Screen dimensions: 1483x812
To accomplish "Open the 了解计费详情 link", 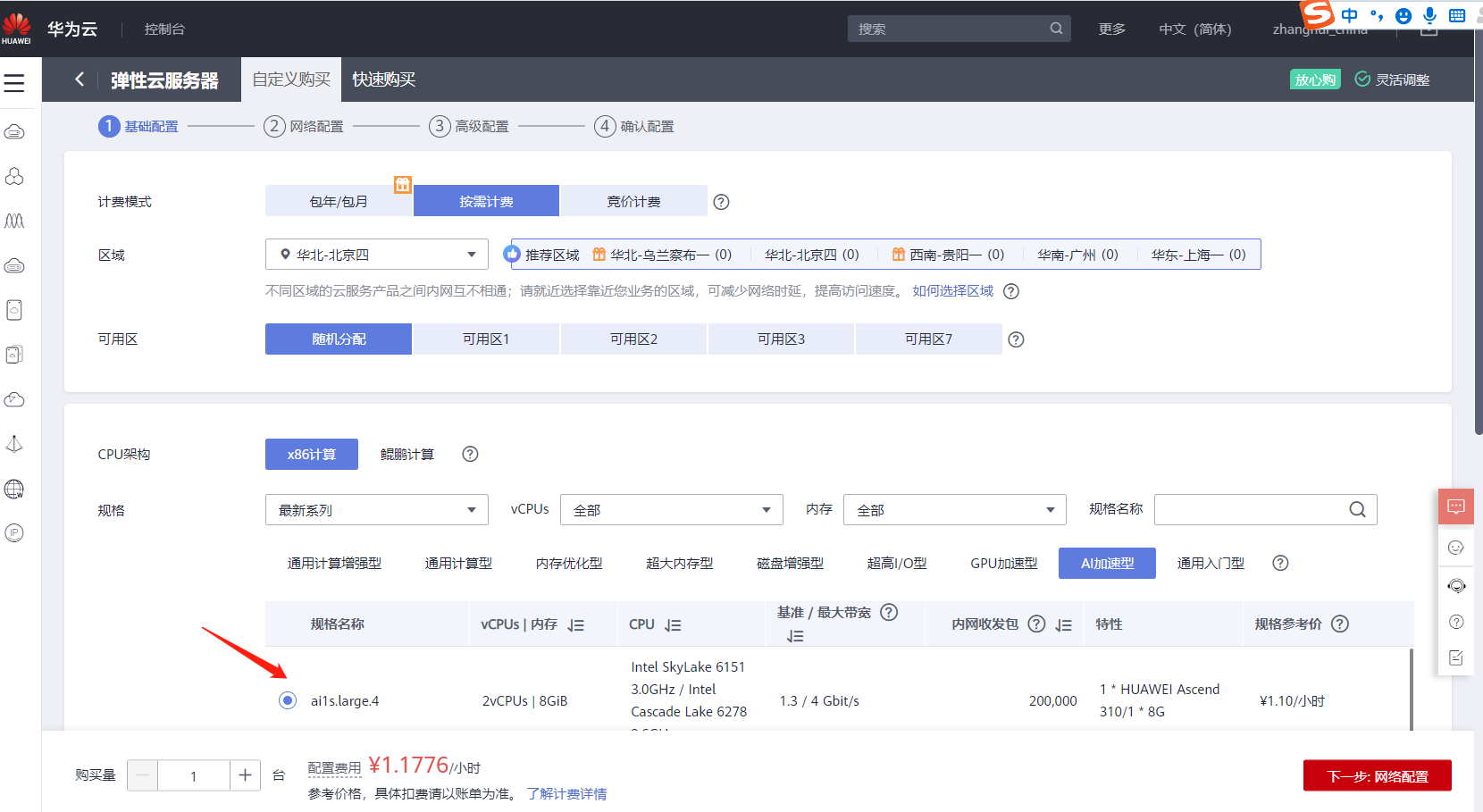I will click(x=566, y=794).
